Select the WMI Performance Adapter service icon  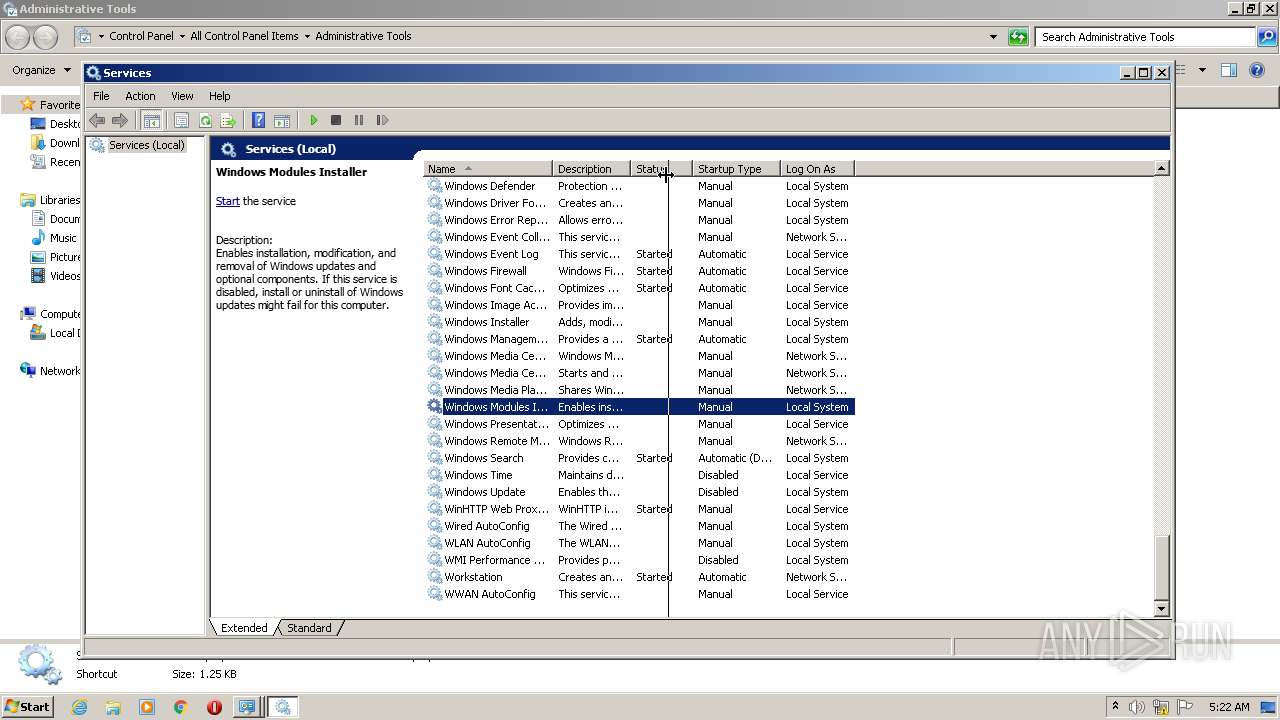pyautogui.click(x=434, y=560)
